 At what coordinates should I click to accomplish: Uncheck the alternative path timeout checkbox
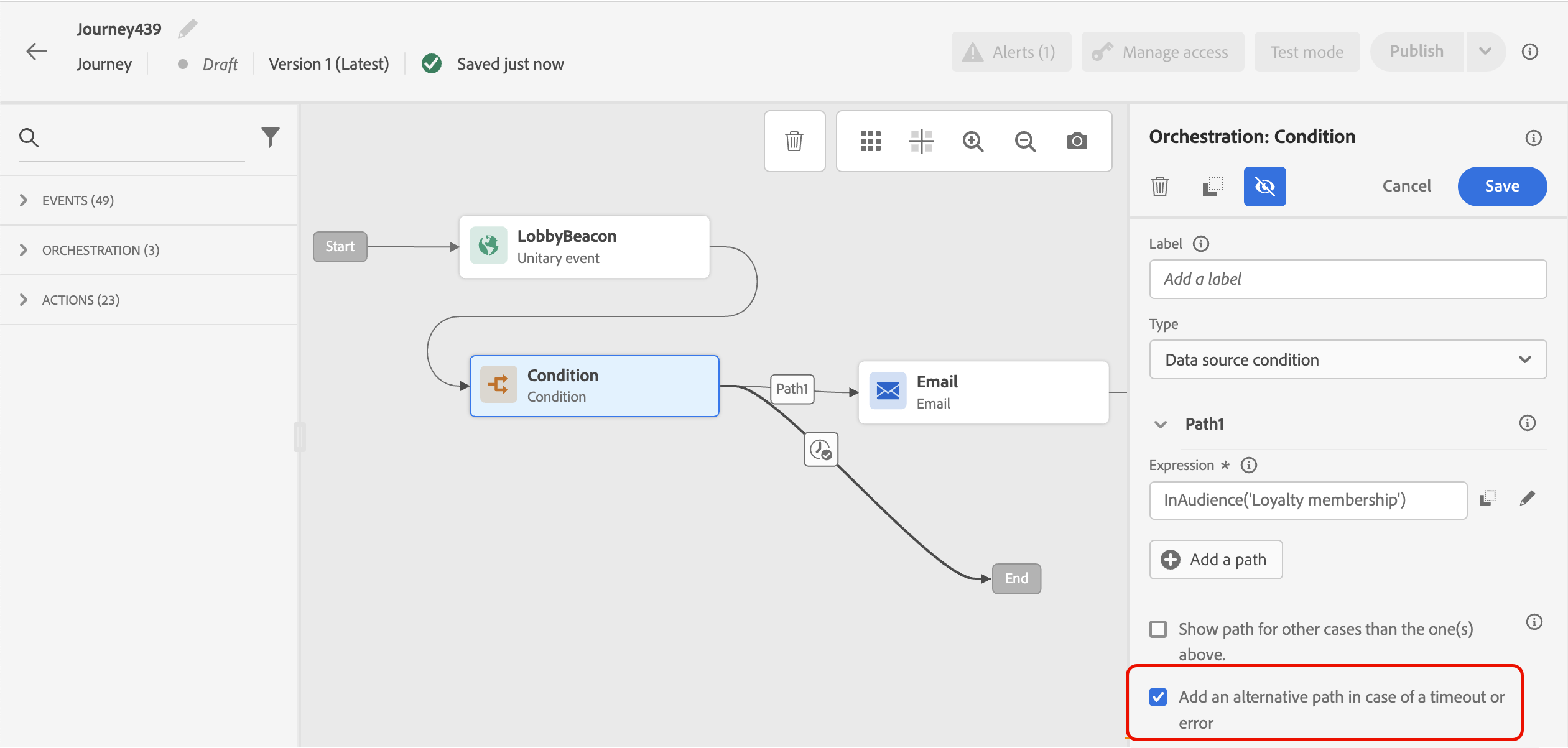(1158, 697)
